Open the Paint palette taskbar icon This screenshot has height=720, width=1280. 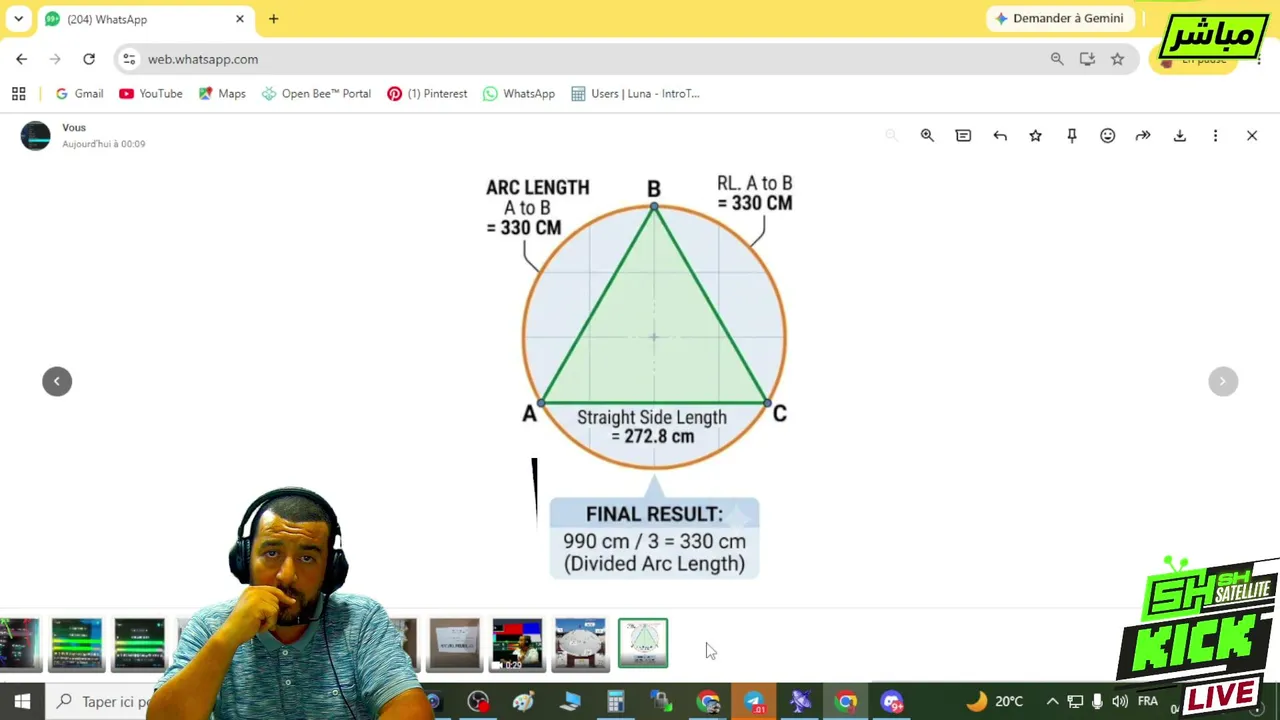pos(523,702)
